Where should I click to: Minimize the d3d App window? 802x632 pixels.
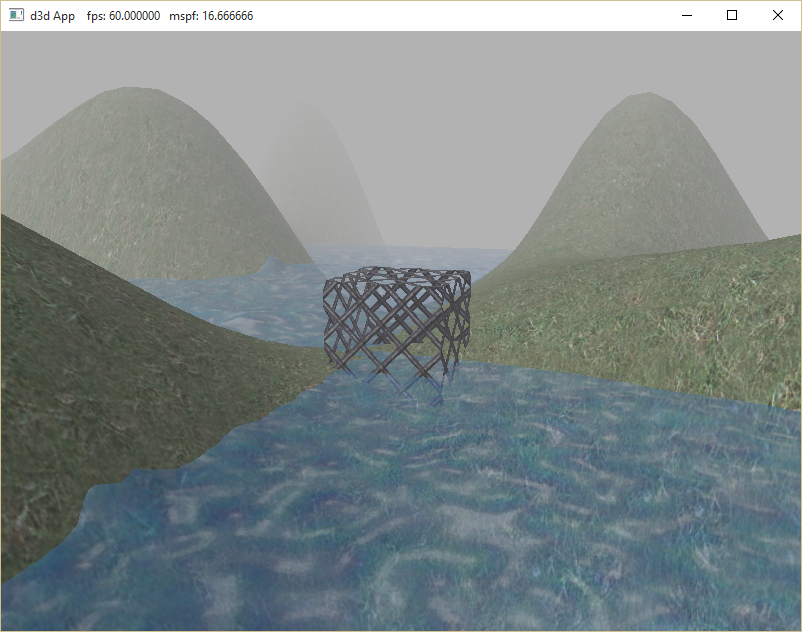tap(686, 16)
